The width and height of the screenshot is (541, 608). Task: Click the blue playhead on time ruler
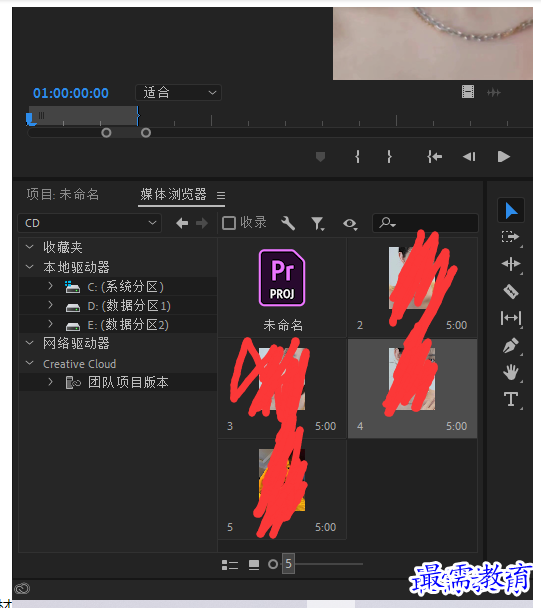click(30, 119)
